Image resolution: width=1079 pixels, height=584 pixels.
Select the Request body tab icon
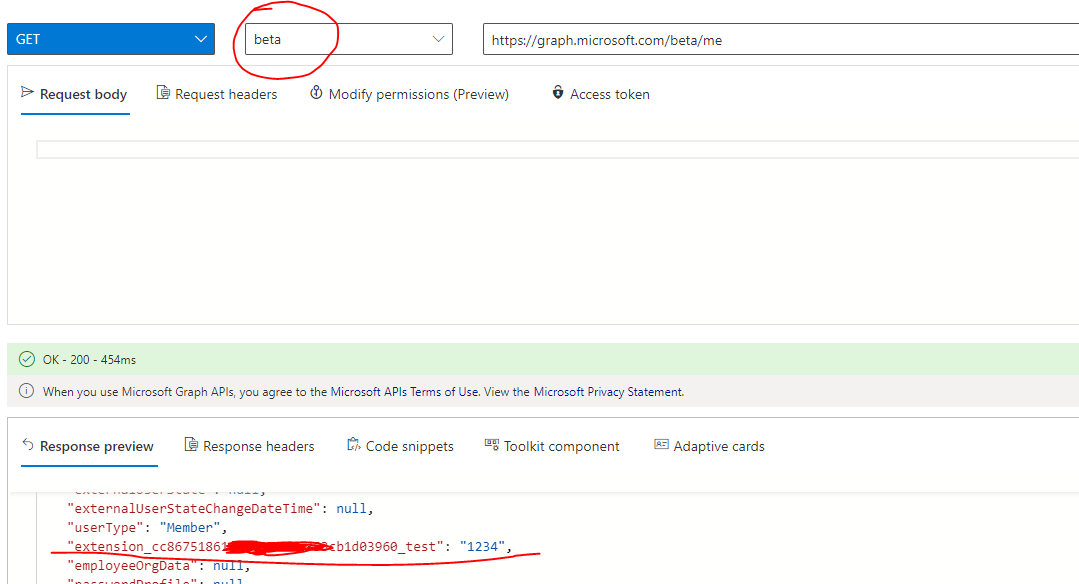click(x=27, y=93)
